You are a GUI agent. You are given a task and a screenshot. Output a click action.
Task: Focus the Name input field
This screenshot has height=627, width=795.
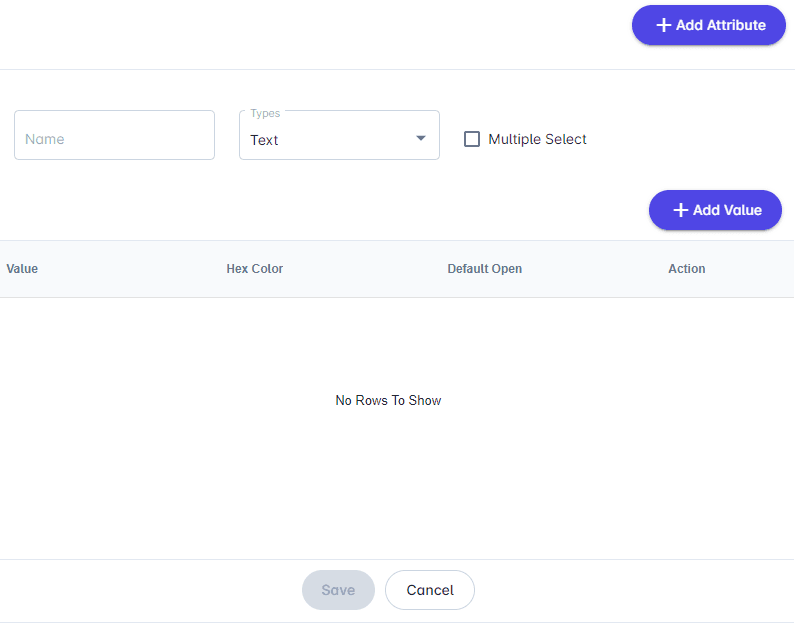pyautogui.click(x=114, y=135)
